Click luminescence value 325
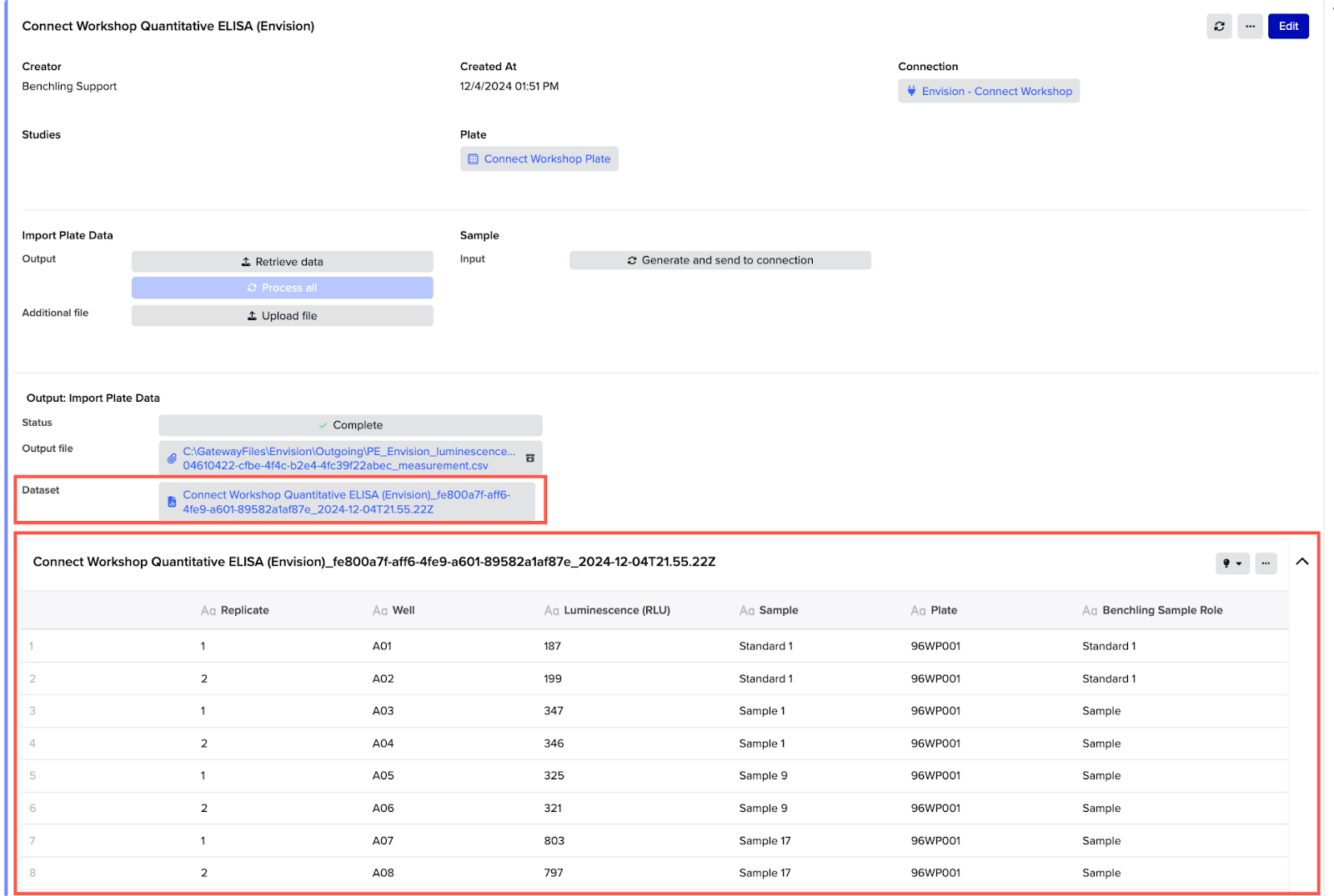 [554, 775]
